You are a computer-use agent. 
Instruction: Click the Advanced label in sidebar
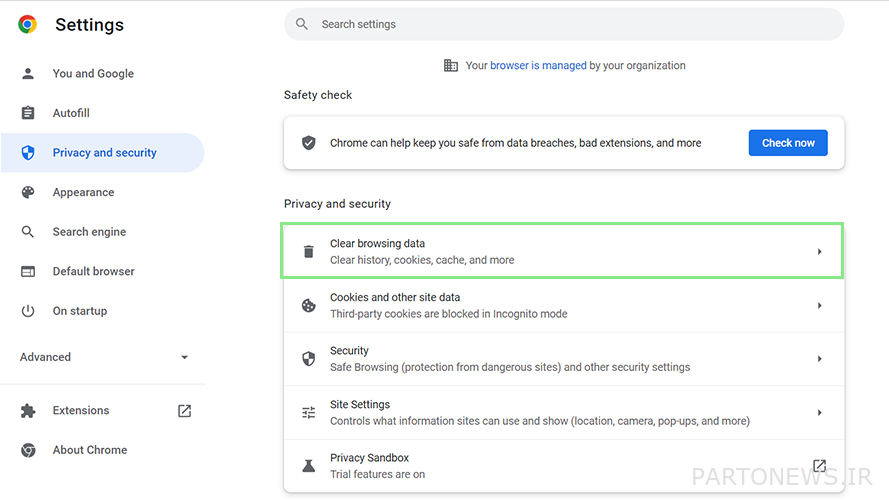click(45, 357)
